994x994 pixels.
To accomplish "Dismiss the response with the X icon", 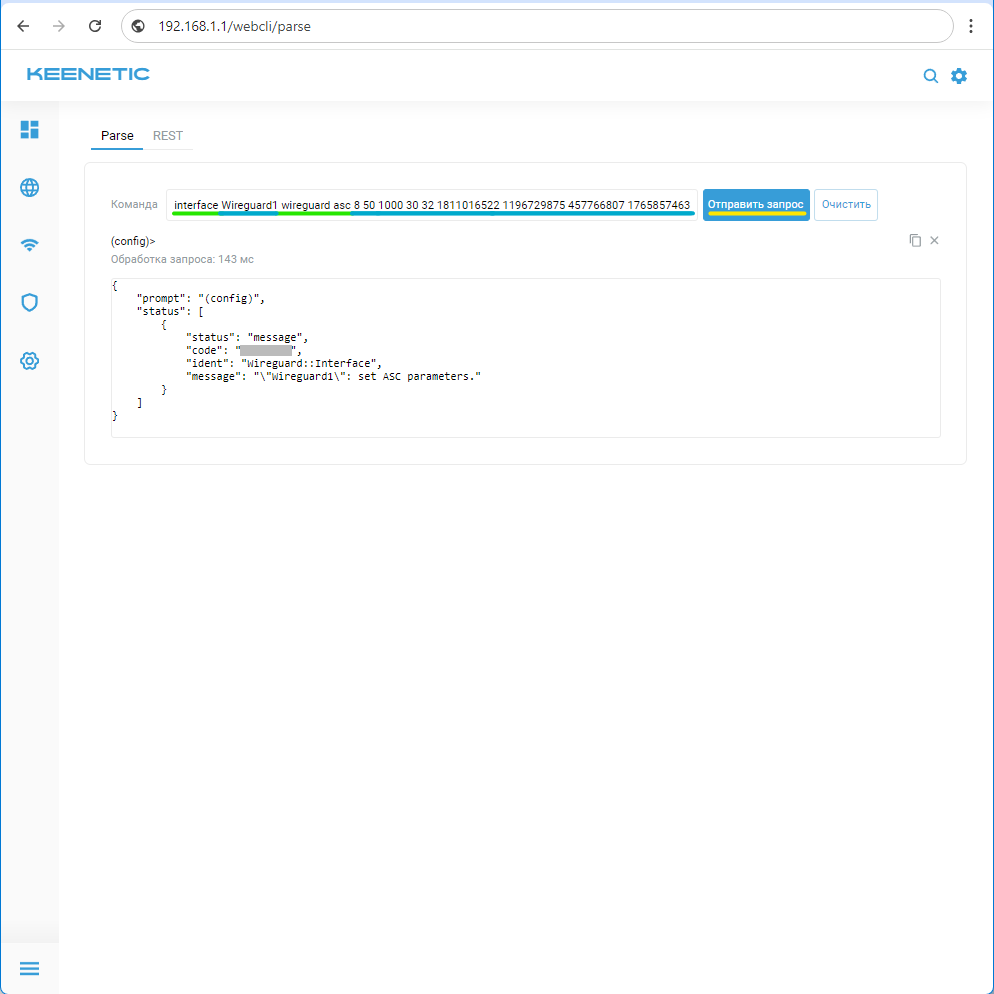I will [x=935, y=241].
